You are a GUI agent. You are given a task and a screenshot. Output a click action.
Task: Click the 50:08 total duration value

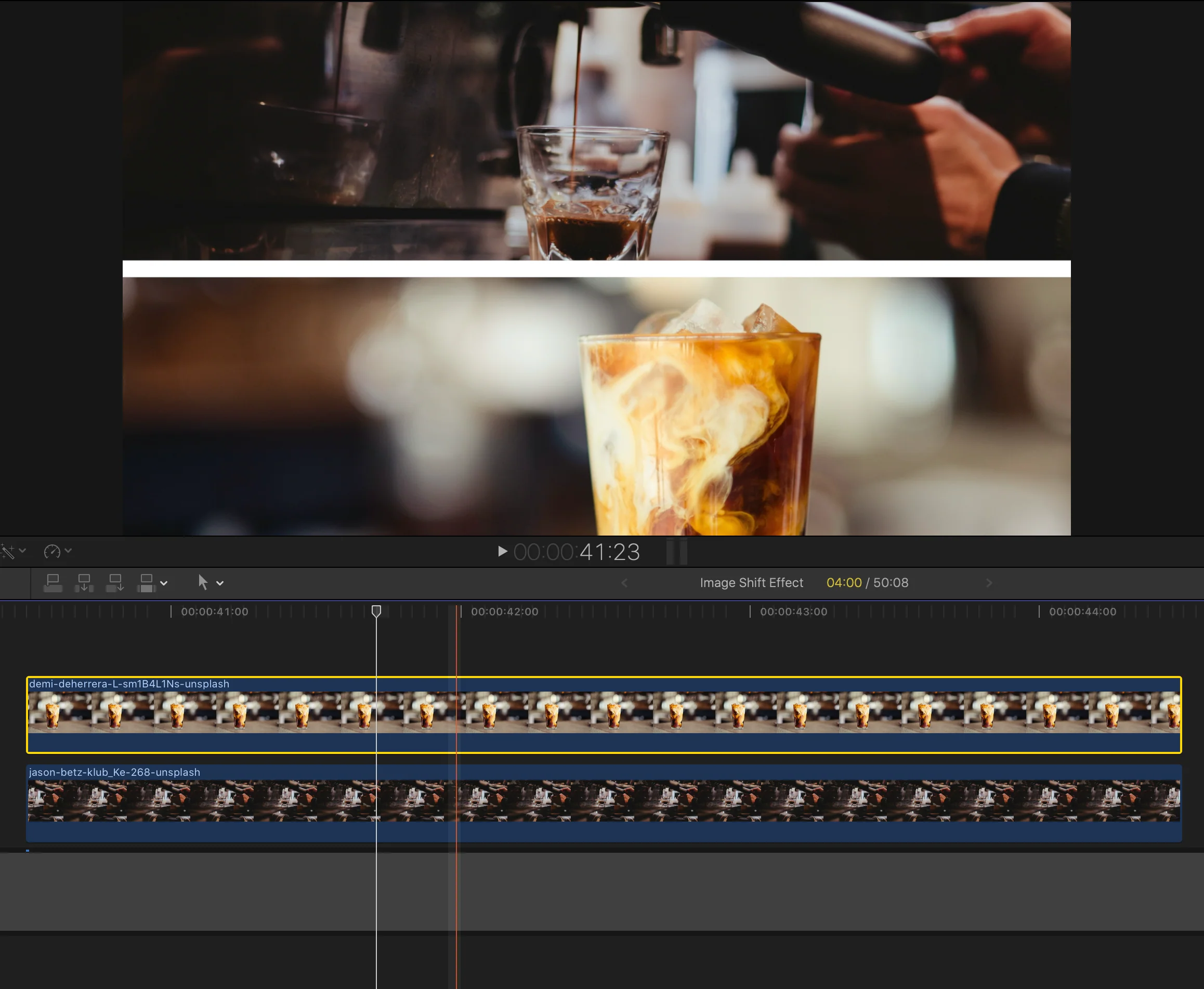click(891, 583)
